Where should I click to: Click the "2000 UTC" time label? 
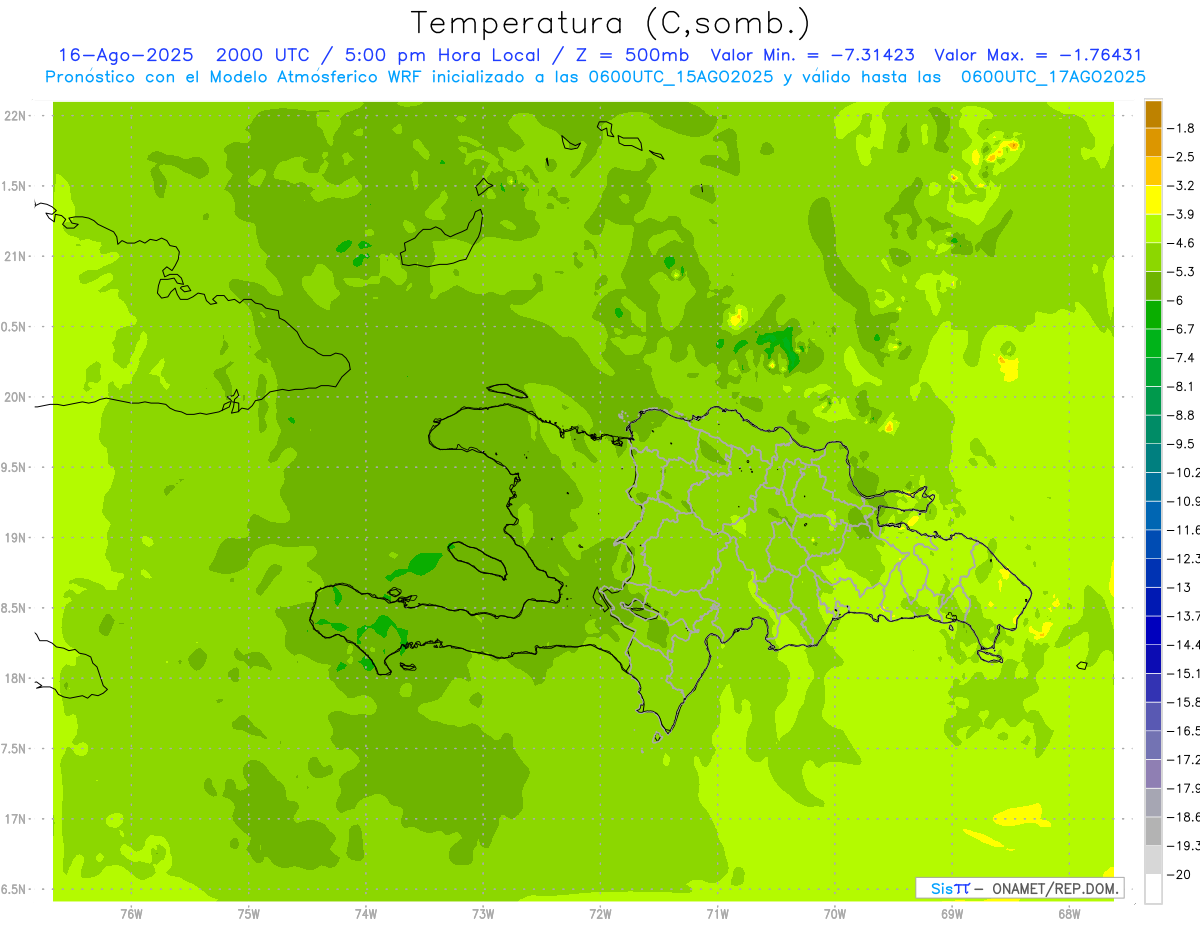pyautogui.click(x=263, y=56)
